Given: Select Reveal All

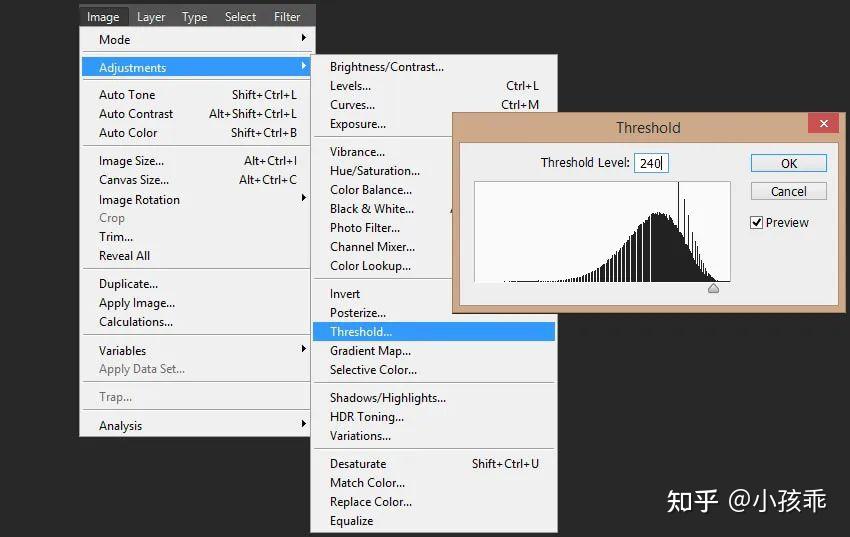Looking at the screenshot, I should click(x=197, y=255).
